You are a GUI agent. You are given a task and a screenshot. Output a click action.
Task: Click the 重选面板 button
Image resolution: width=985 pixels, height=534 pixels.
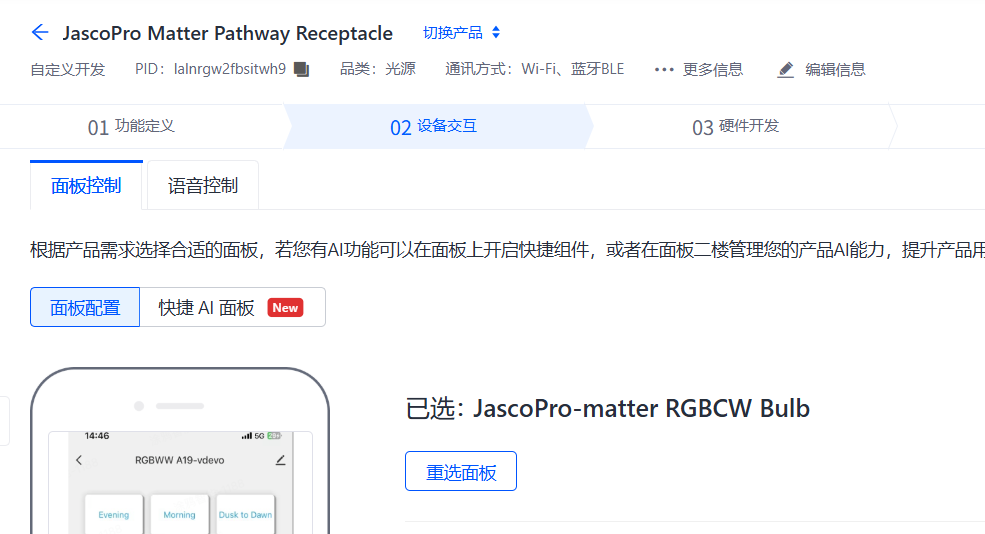pos(460,471)
